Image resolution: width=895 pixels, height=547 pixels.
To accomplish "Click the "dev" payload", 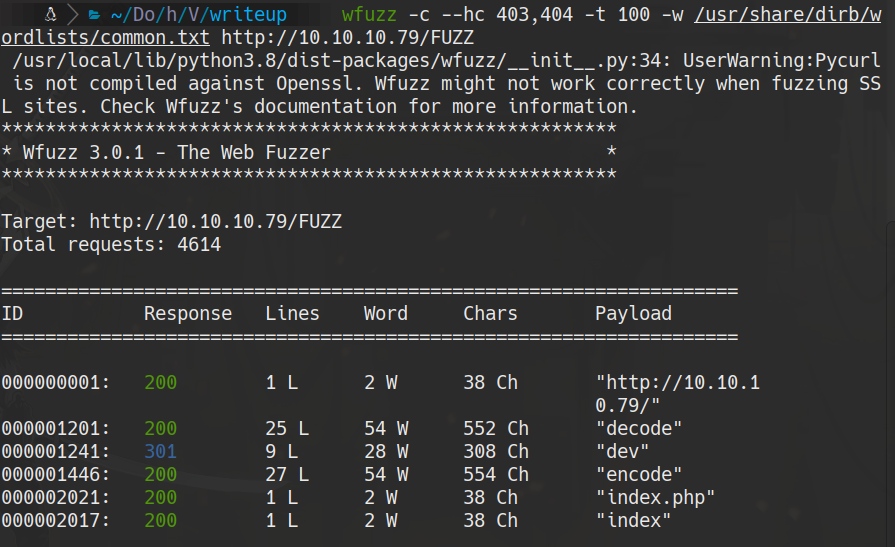I will (622, 452).
